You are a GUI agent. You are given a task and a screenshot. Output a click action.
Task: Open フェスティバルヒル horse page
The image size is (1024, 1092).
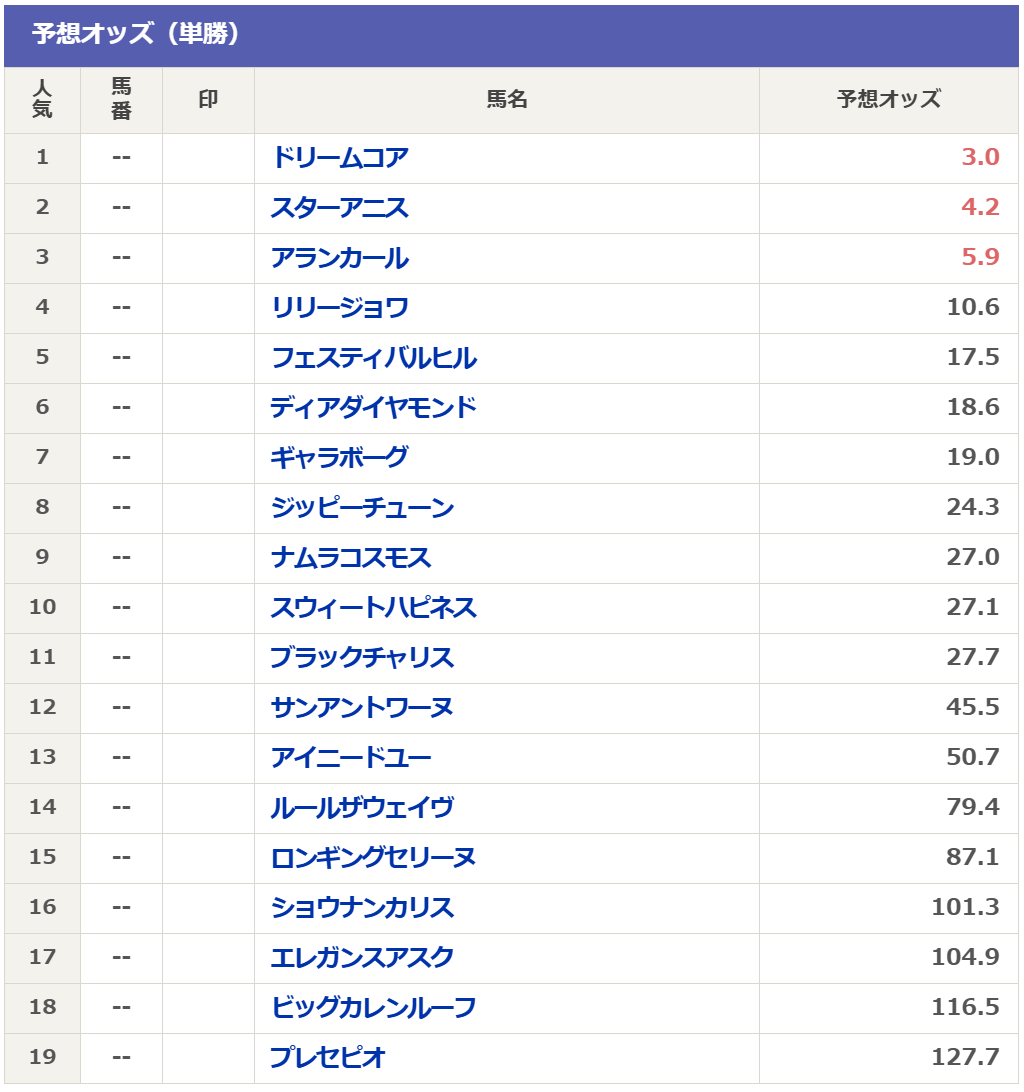click(x=373, y=358)
